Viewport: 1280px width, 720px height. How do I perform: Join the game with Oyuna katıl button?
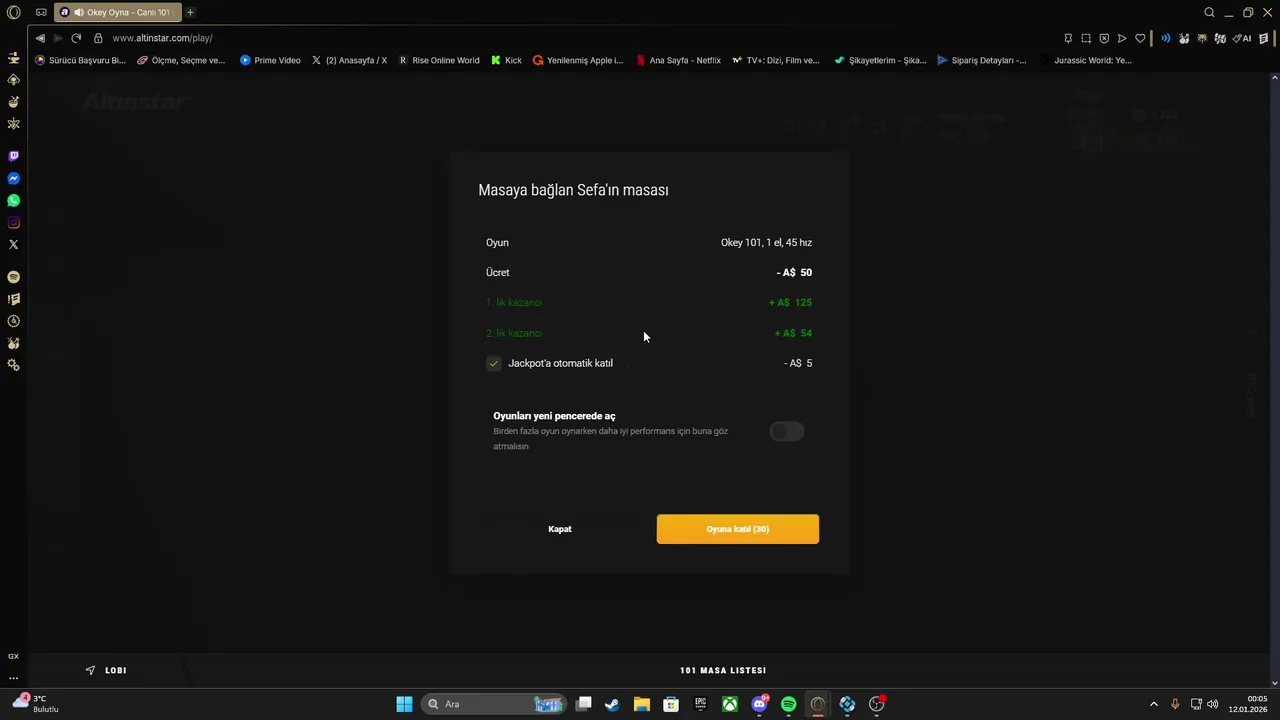(737, 529)
